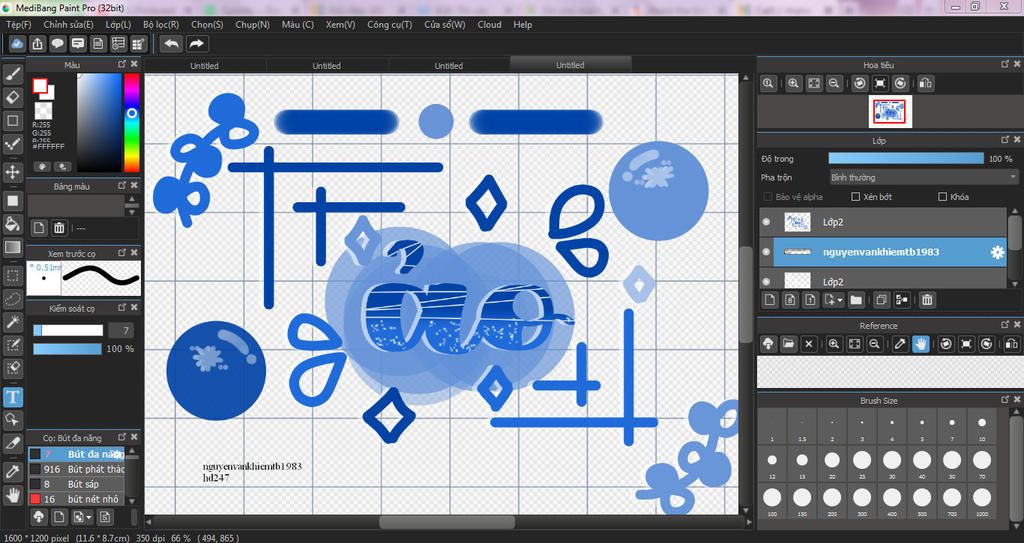This screenshot has width=1024, height=543.
Task: Open settings gear on nguyenvankhiemtb1983 layer
Action: 996,252
